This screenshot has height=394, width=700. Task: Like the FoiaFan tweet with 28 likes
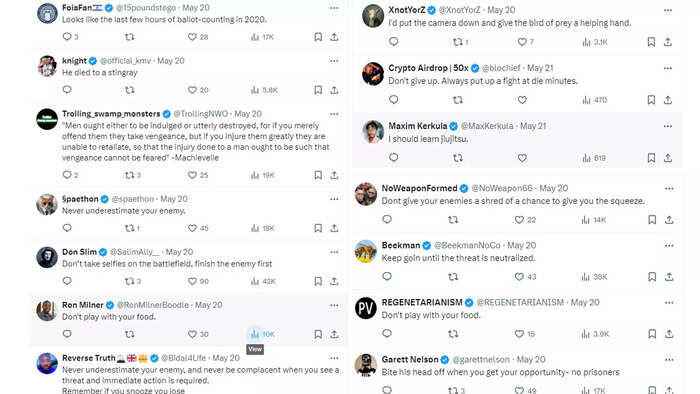(192, 37)
